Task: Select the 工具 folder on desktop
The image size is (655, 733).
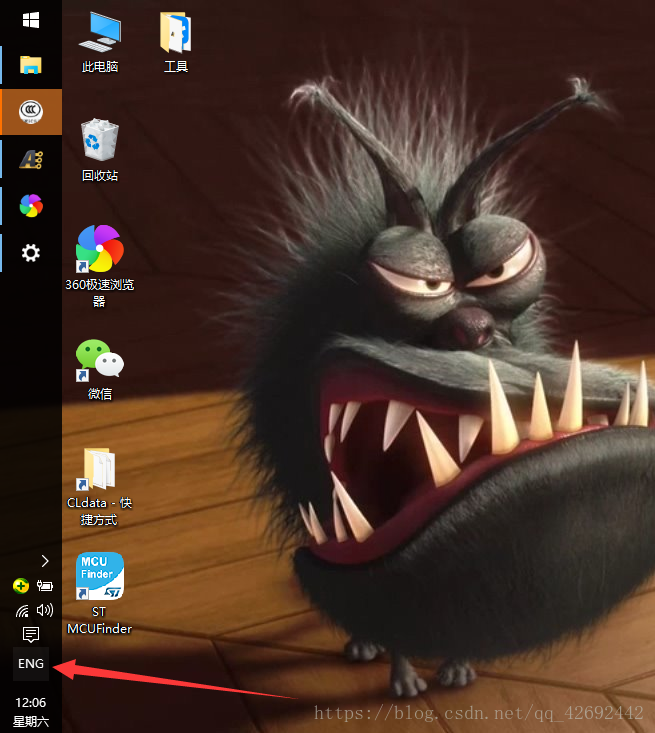Action: coord(176,43)
